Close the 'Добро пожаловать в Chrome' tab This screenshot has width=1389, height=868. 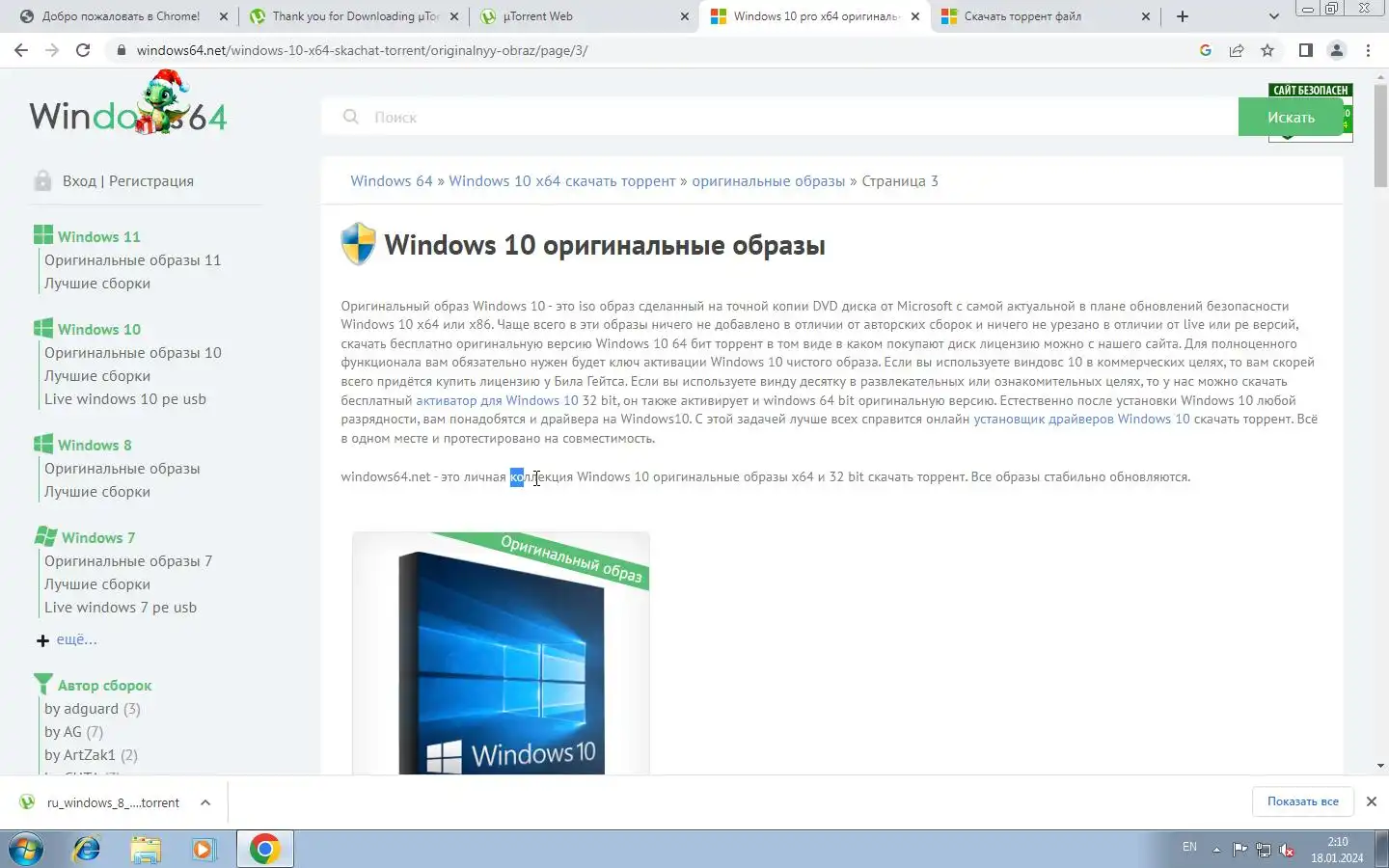click(223, 16)
